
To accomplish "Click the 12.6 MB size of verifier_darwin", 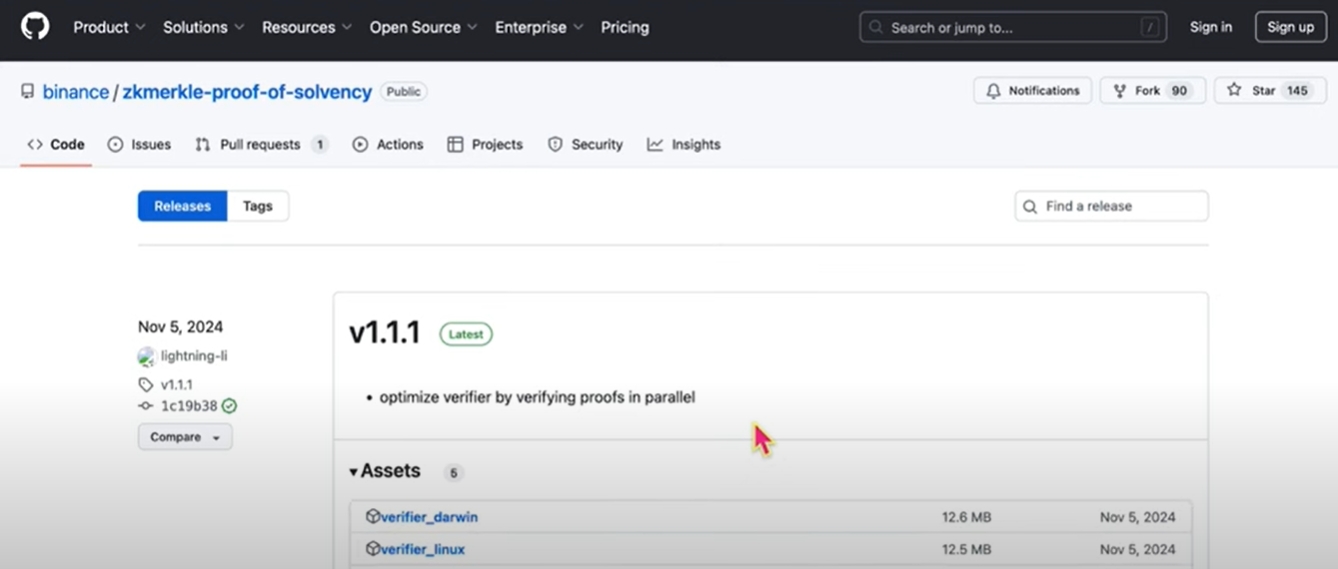I will click(x=966, y=517).
